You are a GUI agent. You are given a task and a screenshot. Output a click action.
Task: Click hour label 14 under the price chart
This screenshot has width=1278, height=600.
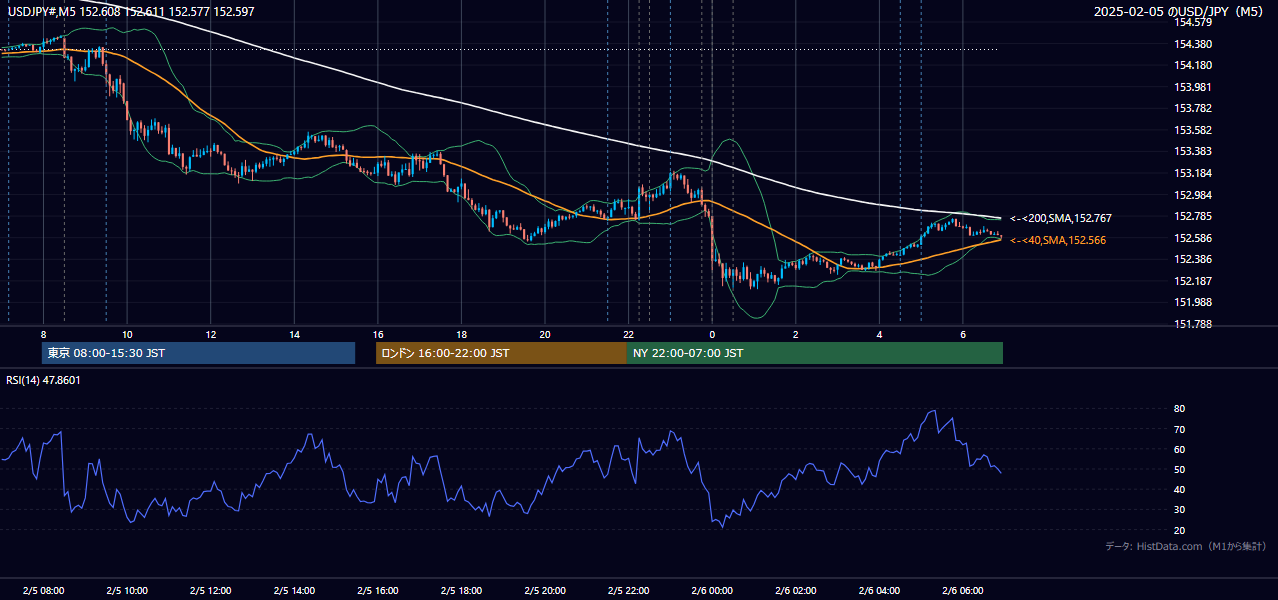click(x=294, y=334)
